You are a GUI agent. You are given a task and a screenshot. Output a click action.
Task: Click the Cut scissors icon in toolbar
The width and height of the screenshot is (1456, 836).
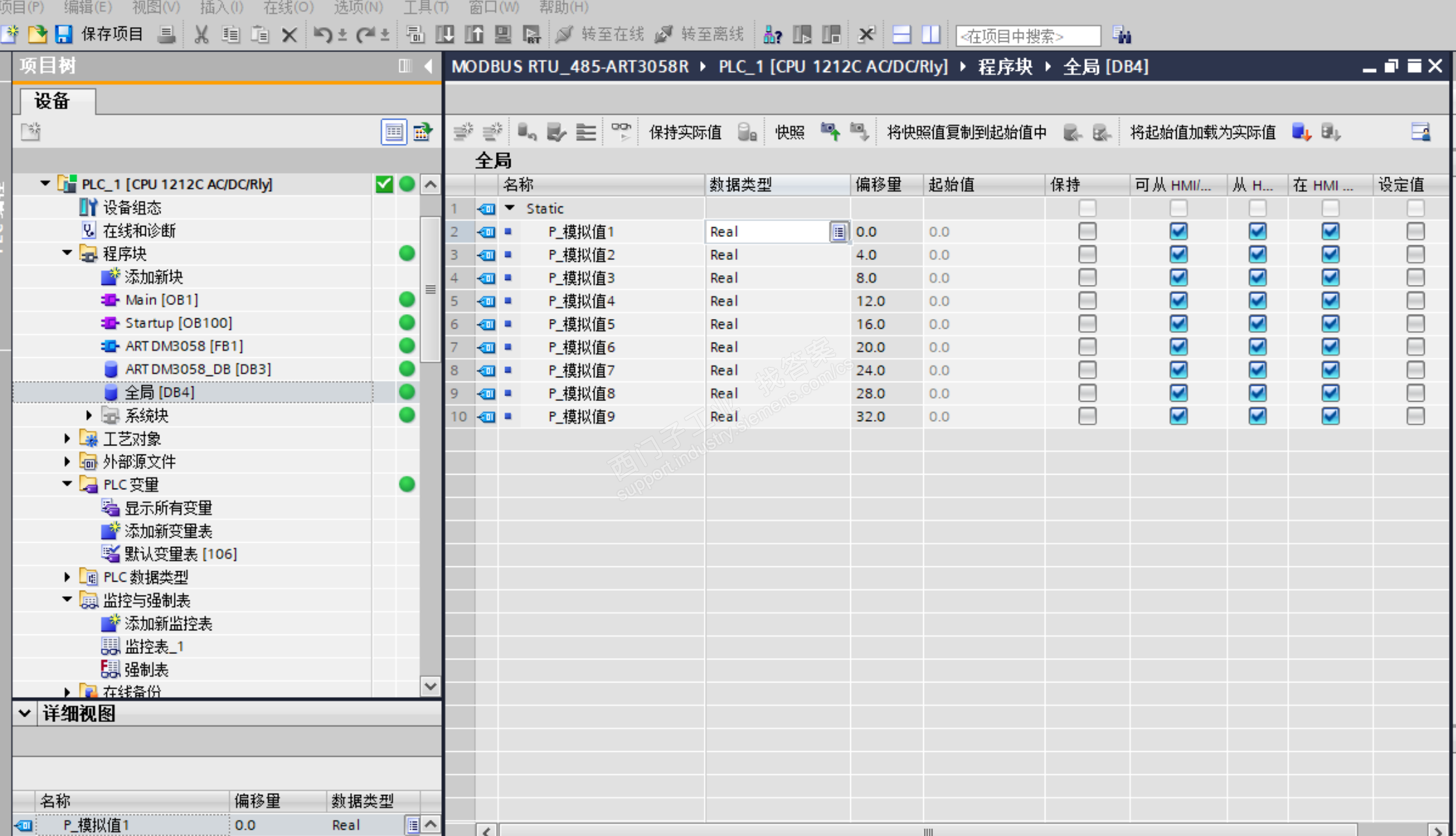pos(201,34)
